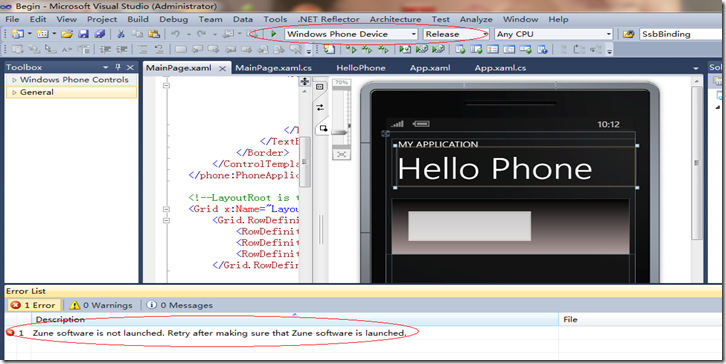The height and width of the screenshot is (364, 726).
Task: Click the fit-to-view icon below the zoom slider
Action: click(x=342, y=154)
